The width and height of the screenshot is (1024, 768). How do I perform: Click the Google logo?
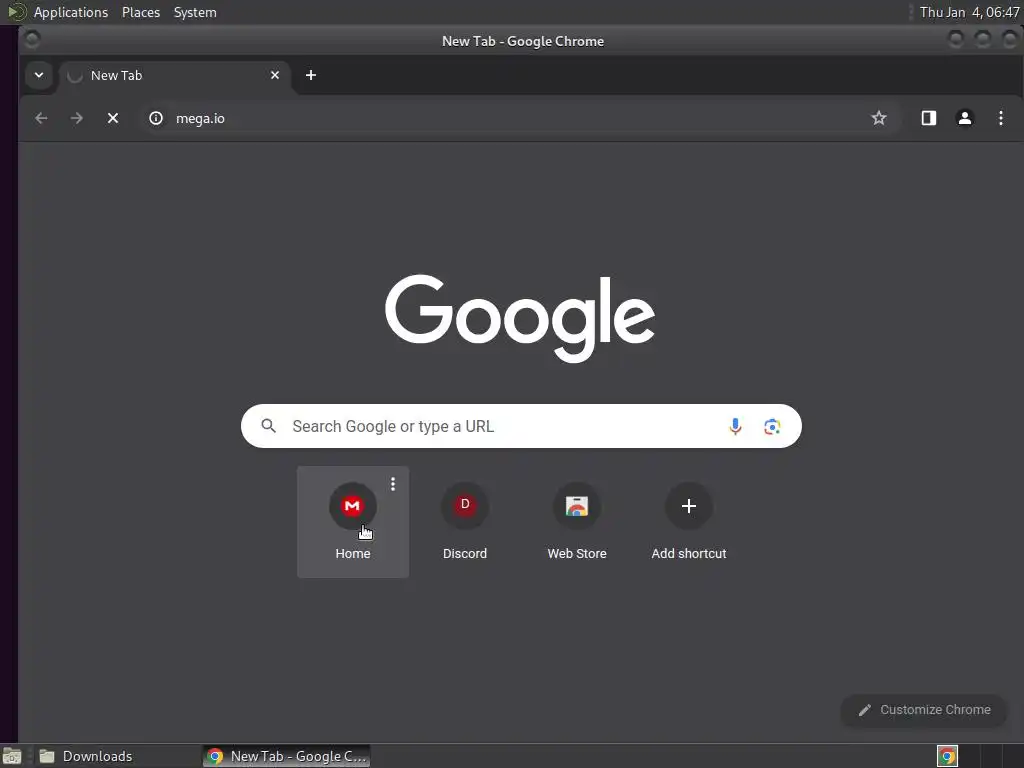point(520,318)
